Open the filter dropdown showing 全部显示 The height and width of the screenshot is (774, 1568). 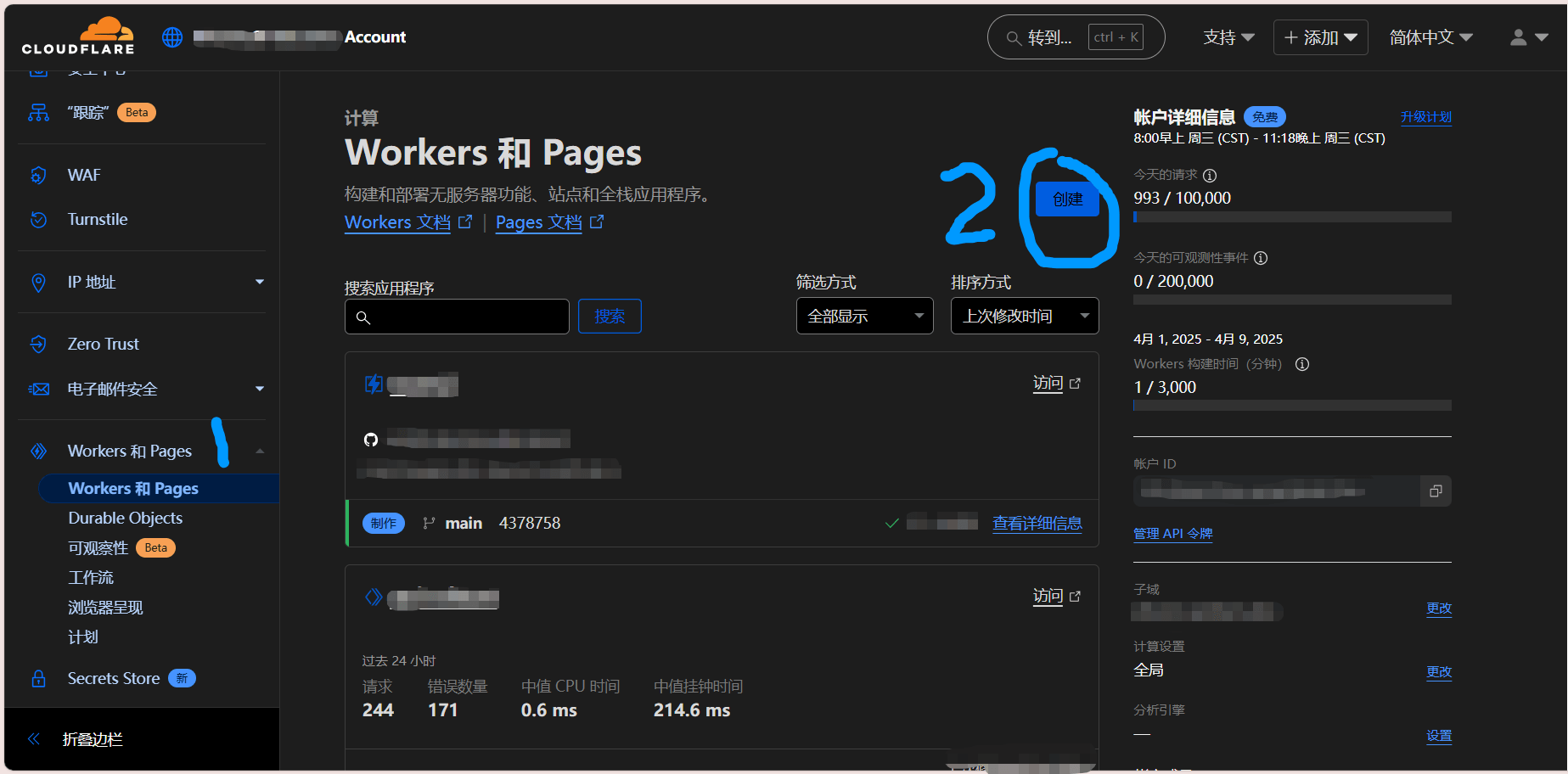tap(864, 316)
